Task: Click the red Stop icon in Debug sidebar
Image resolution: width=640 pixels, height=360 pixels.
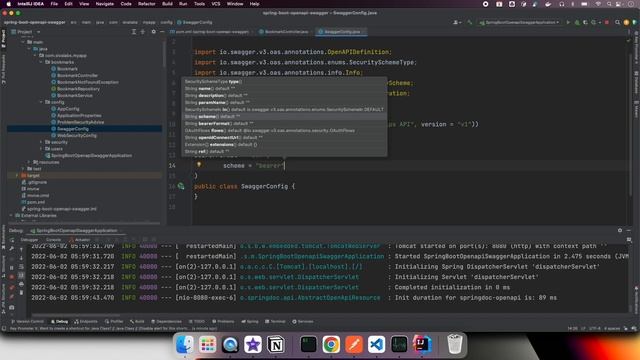Action: point(11,277)
